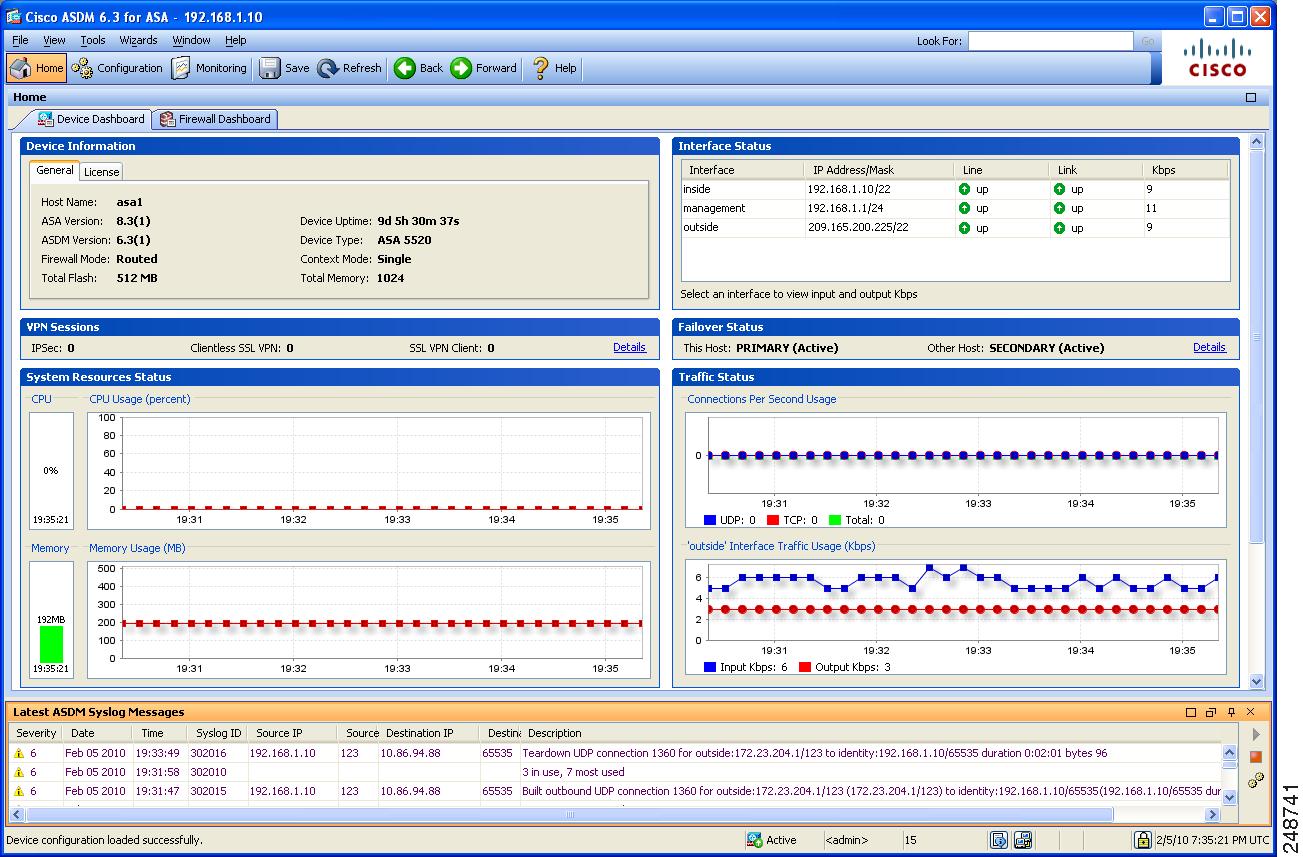The image size is (1303, 857).
Task: Maximize the Latest ASDM Syslog Messages panel
Action: coord(1190,712)
